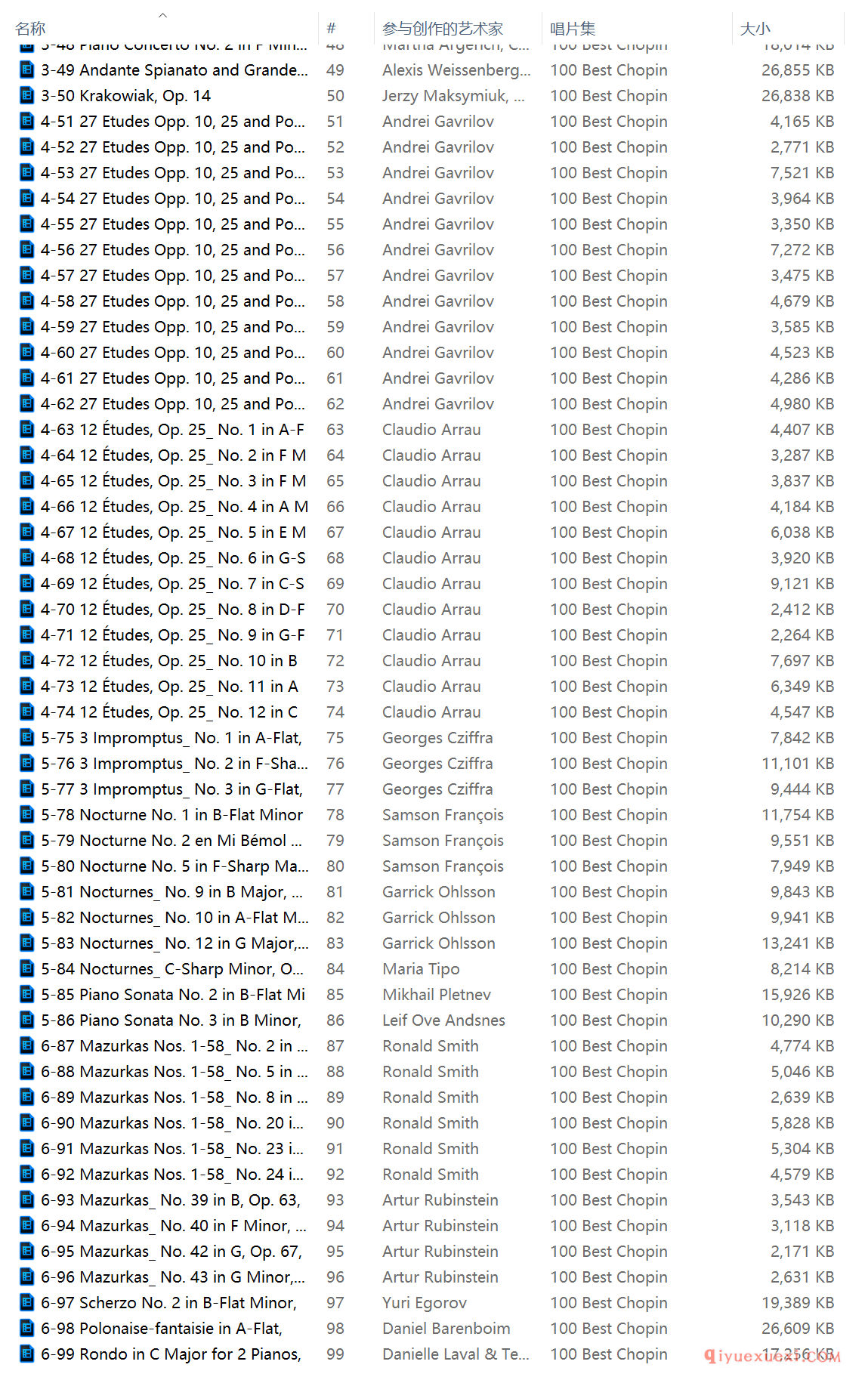This screenshot has height=1380, width=868.
Task: Select the size value 9,121 KB
Action: (x=802, y=584)
